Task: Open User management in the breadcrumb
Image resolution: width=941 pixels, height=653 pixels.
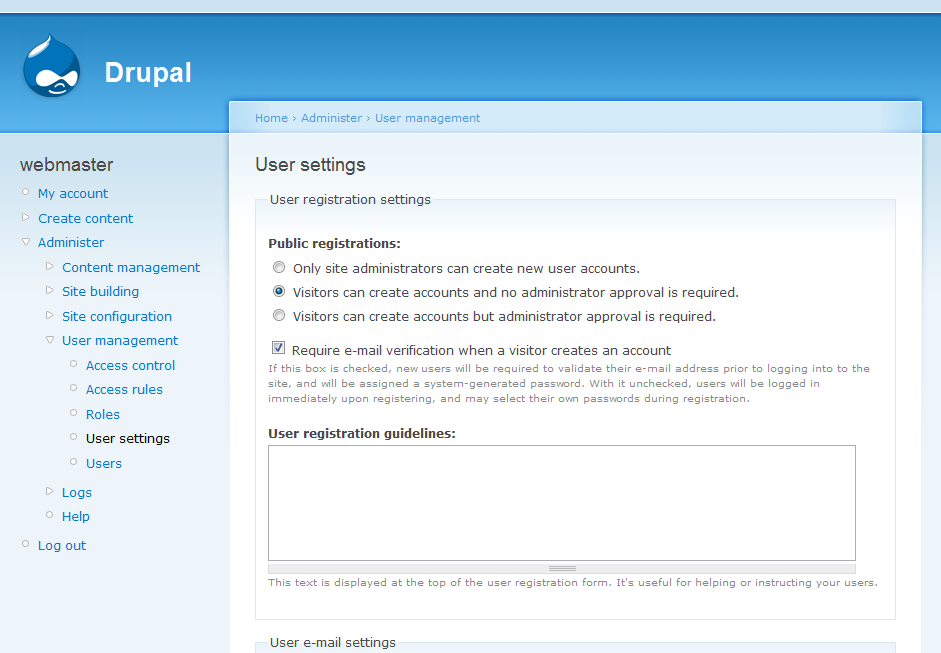Action: point(427,118)
